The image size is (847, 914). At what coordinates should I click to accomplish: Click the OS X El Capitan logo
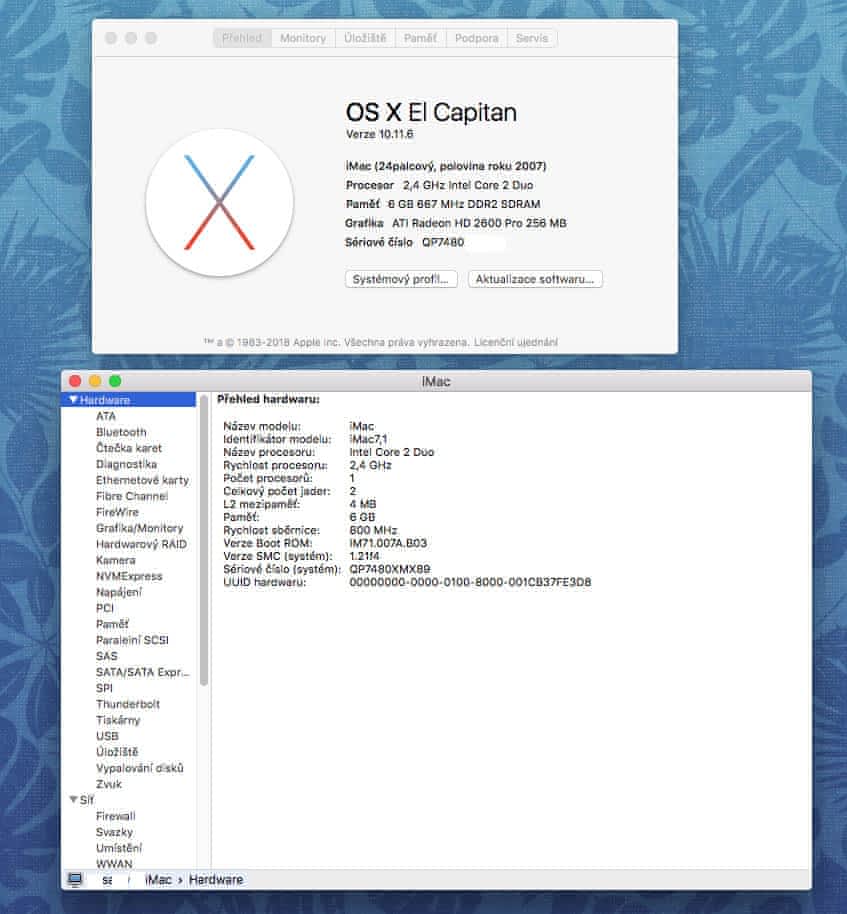coord(220,202)
